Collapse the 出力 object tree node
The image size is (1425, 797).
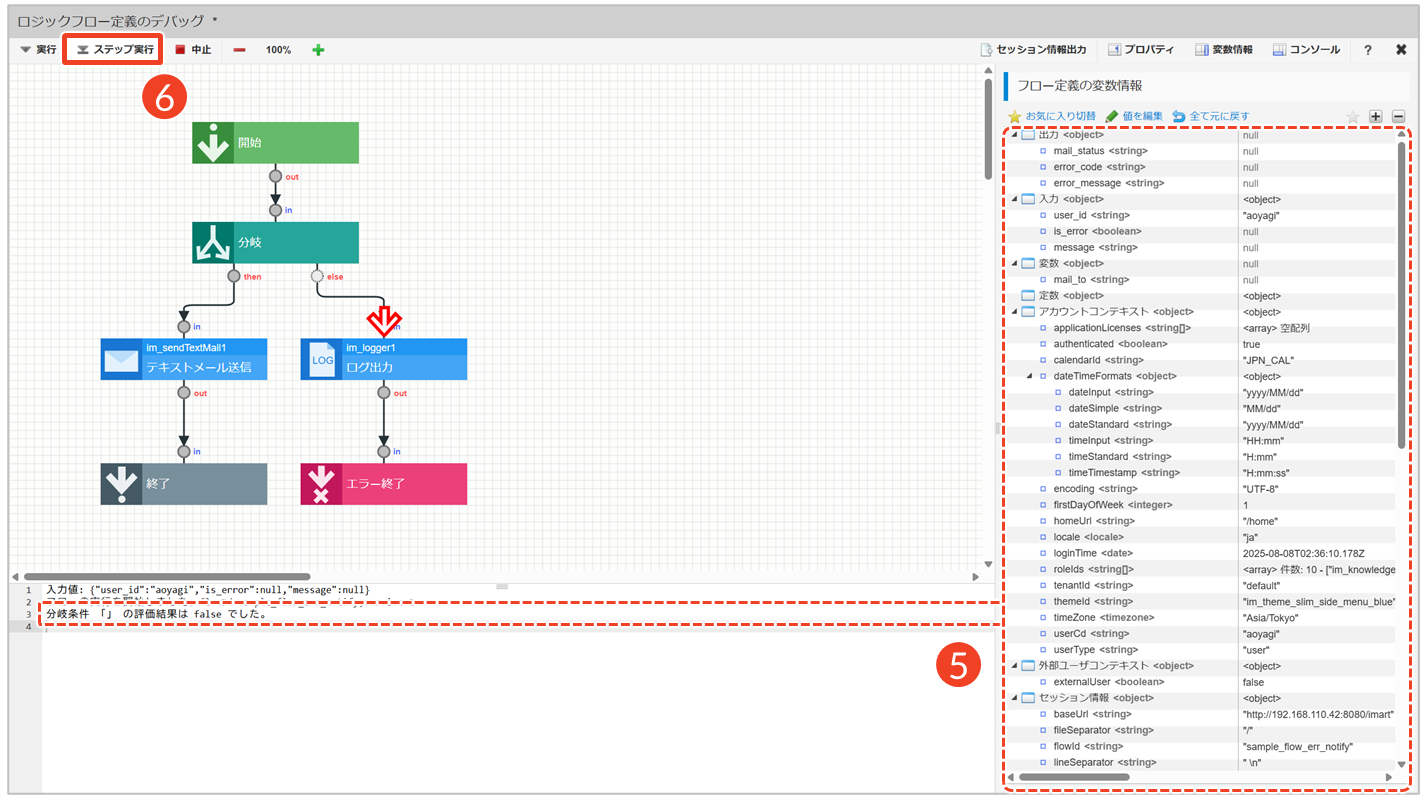[1014, 135]
